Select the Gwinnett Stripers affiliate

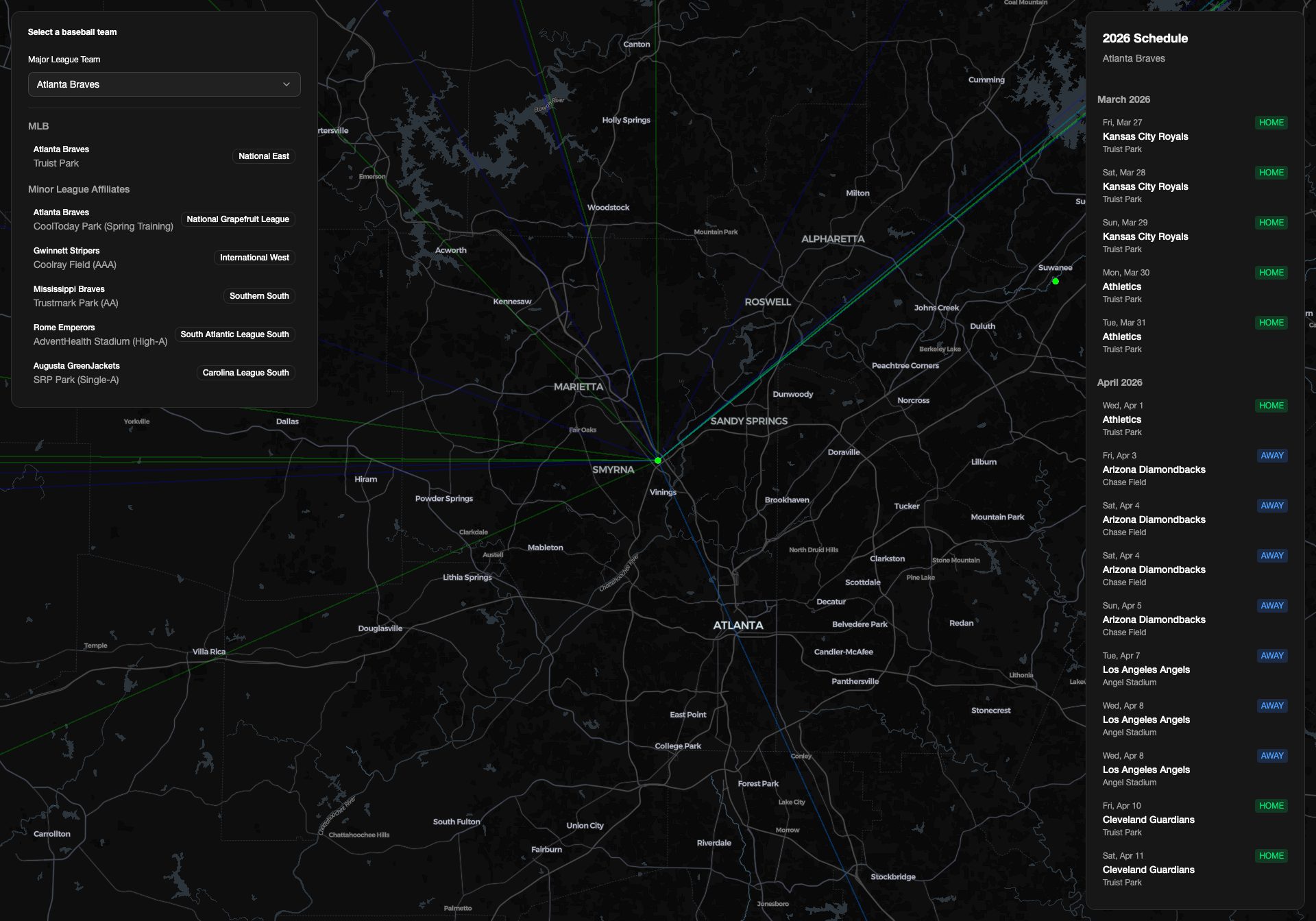tap(164, 258)
